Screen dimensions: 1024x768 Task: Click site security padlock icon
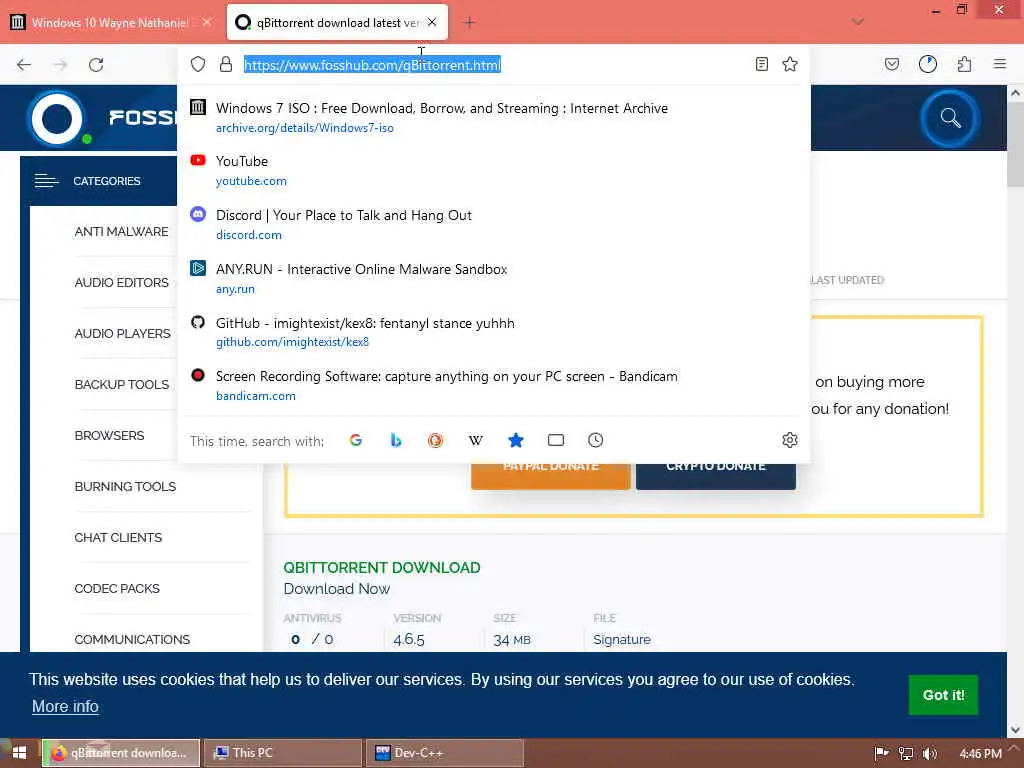[226, 64]
